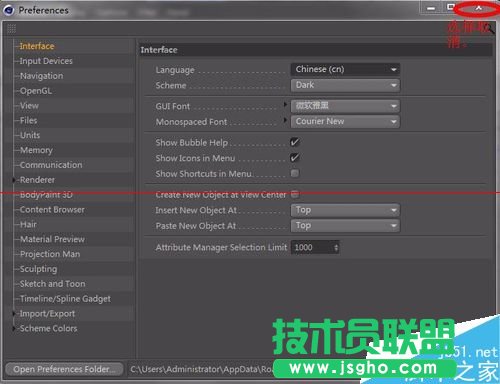The image size is (500, 384).
Task: Select the Content Browser category
Action: click(52, 210)
